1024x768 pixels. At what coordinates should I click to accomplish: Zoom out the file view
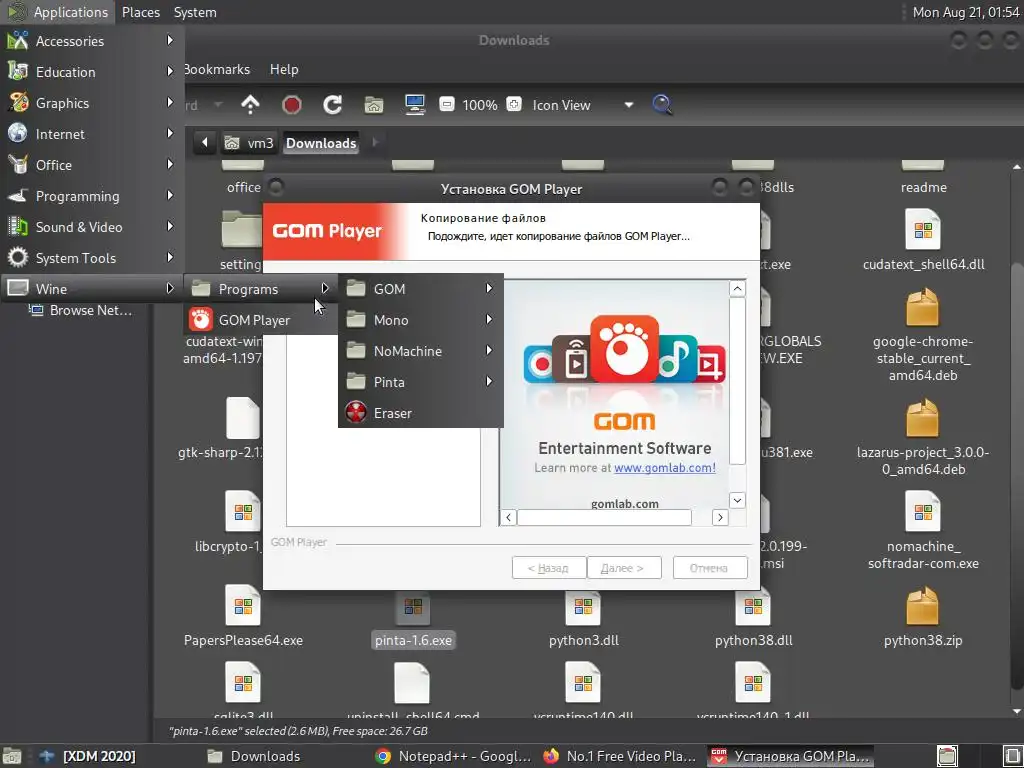[447, 104]
